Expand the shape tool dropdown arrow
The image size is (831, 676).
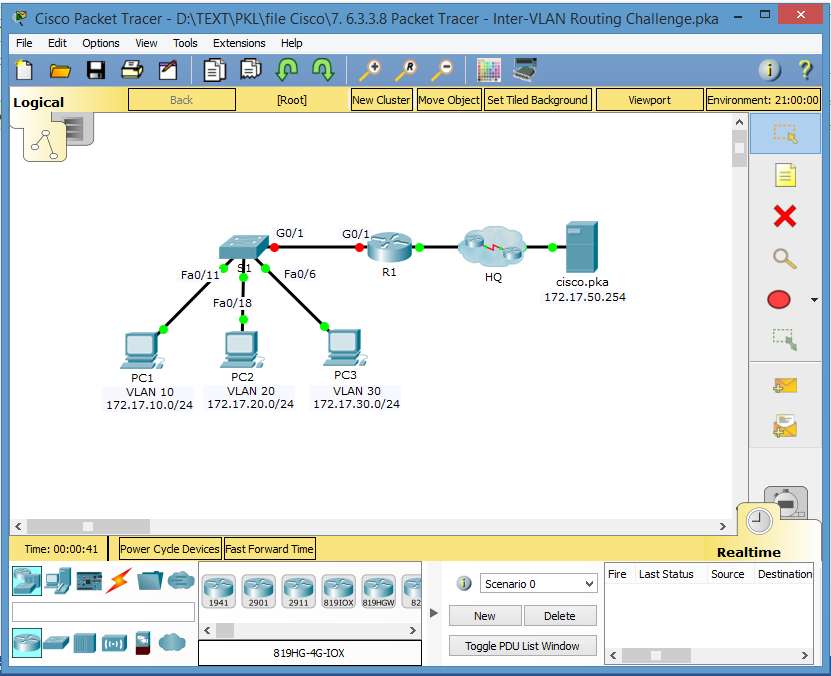tap(814, 300)
